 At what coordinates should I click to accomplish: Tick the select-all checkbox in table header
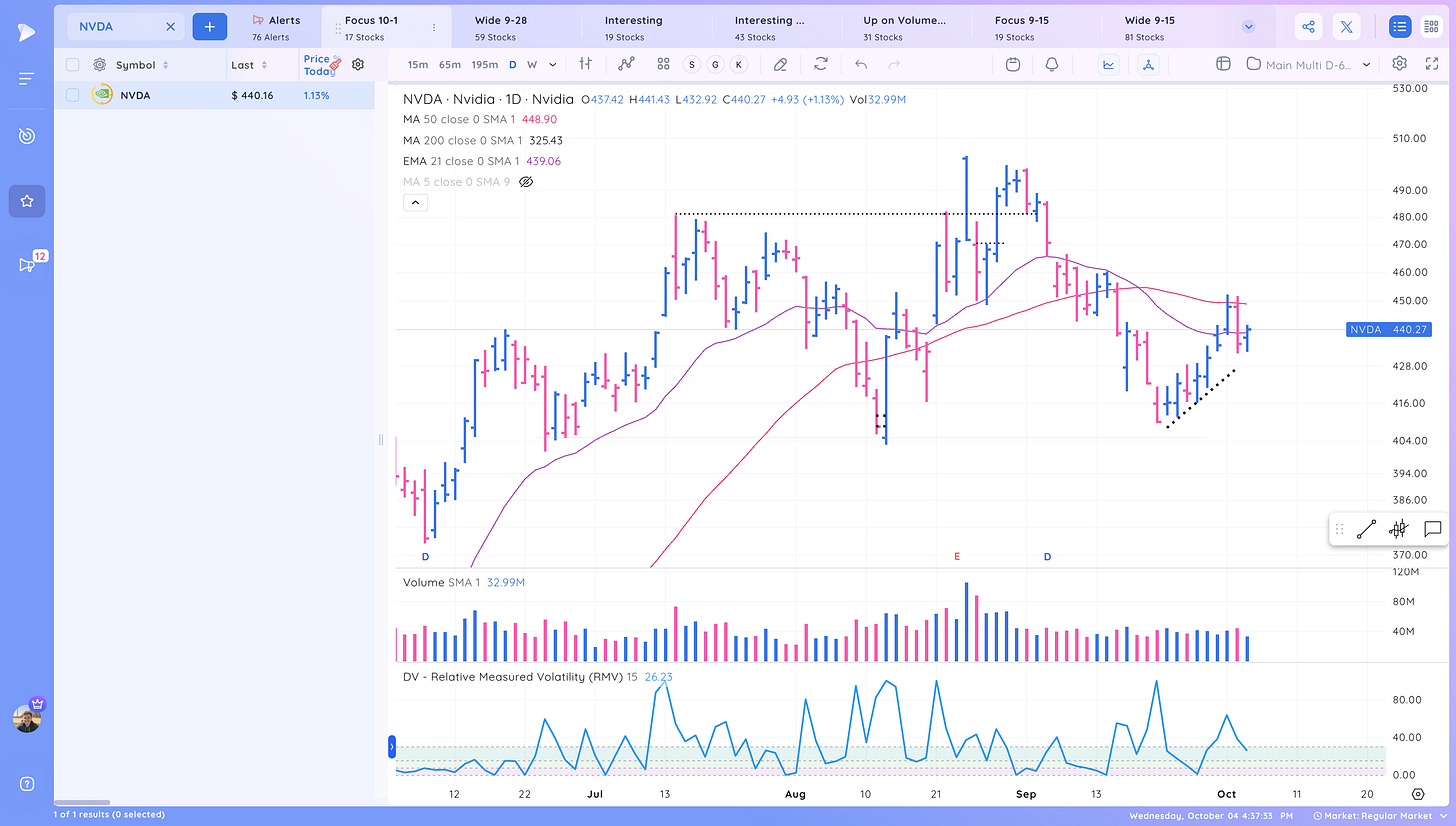click(x=72, y=65)
